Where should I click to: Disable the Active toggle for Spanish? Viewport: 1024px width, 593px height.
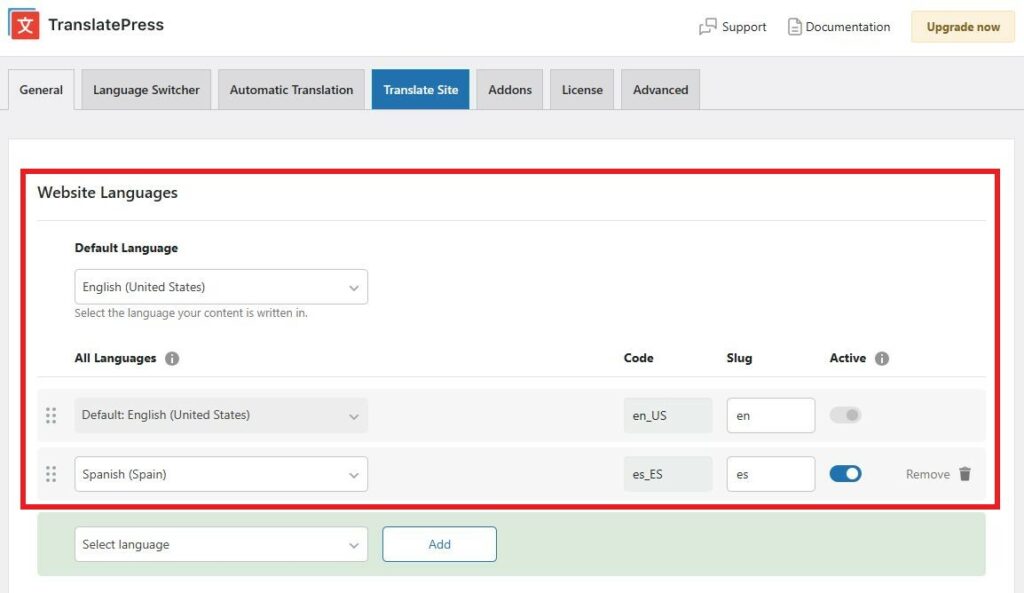coord(845,473)
